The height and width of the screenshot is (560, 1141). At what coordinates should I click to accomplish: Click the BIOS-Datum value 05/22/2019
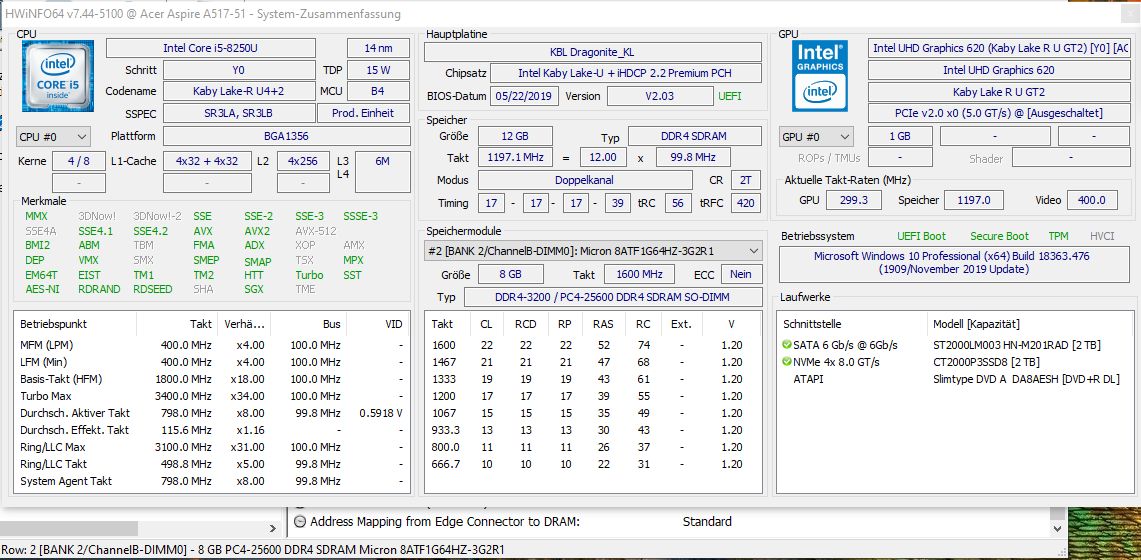coord(525,96)
